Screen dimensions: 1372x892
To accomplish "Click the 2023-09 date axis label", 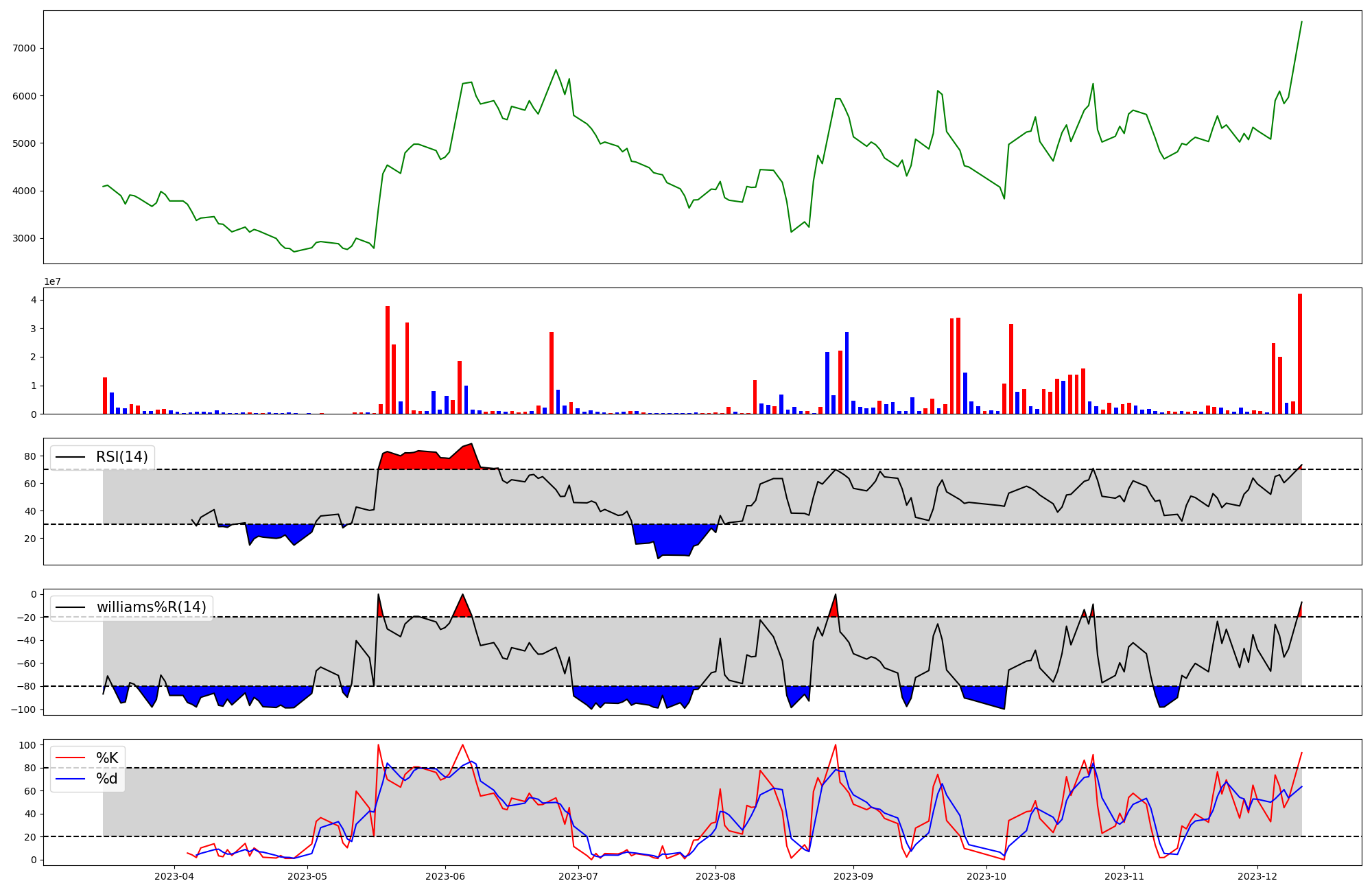I will pyautogui.click(x=853, y=876).
